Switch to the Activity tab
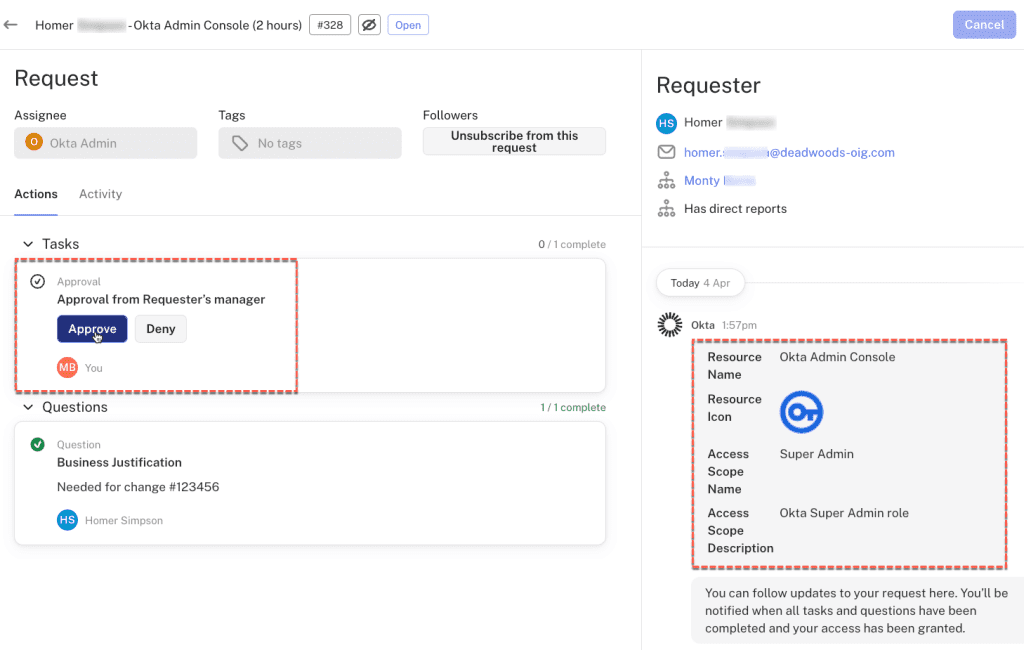The height and width of the screenshot is (650, 1024). coord(101,194)
